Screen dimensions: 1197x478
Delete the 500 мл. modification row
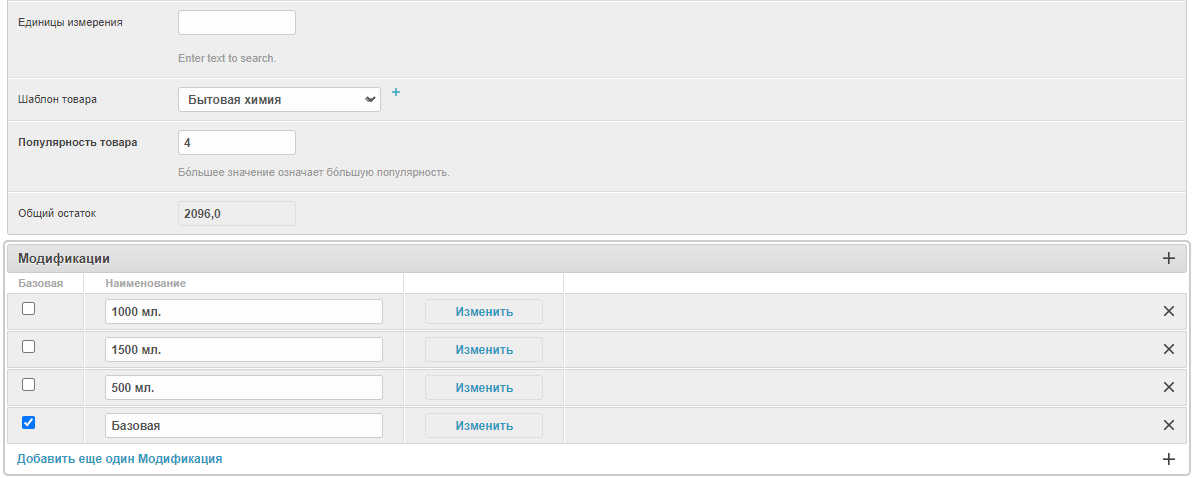point(1168,387)
